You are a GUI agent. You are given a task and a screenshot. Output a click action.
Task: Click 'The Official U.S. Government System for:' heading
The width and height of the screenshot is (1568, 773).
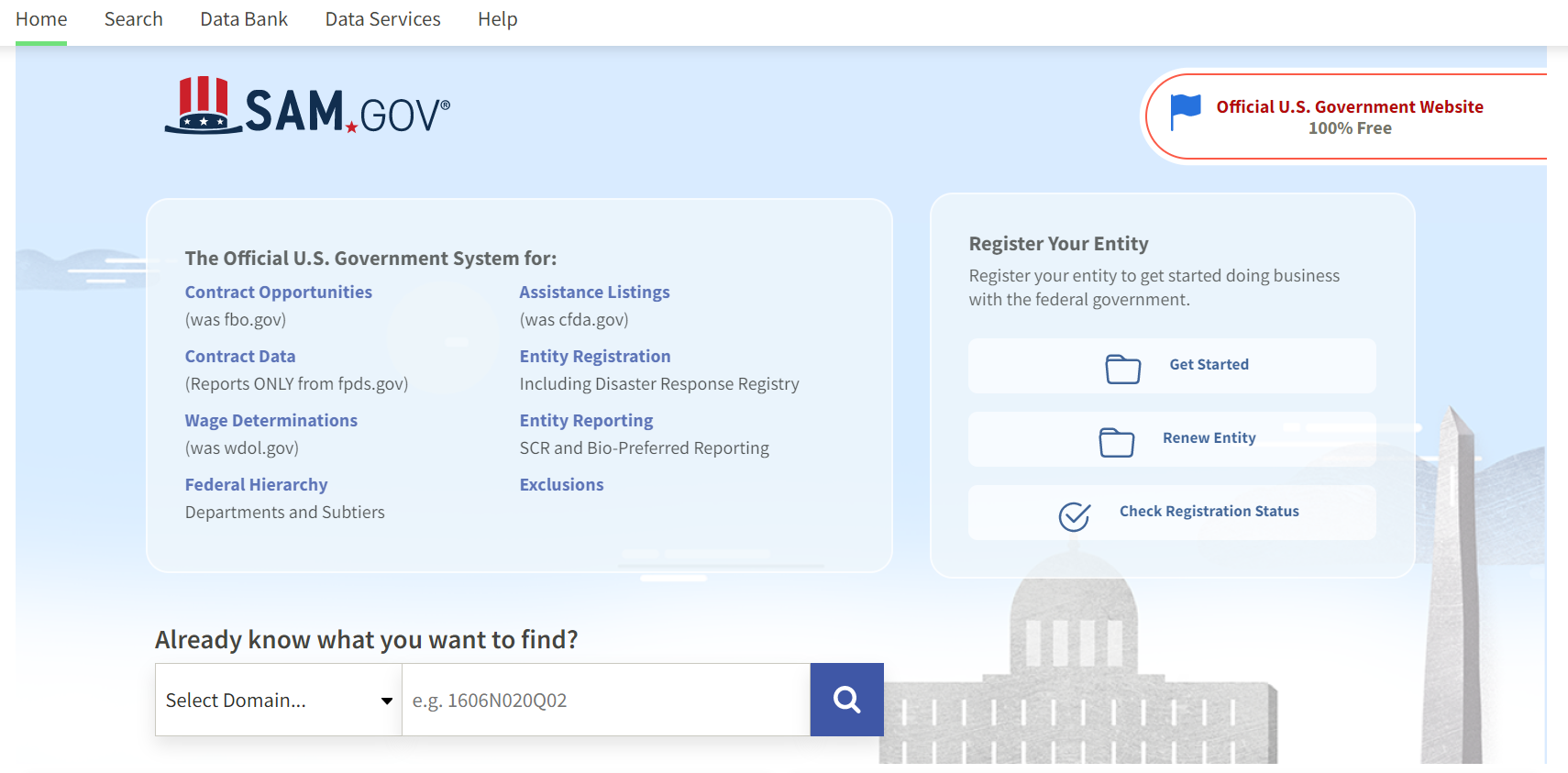pyautogui.click(x=370, y=258)
